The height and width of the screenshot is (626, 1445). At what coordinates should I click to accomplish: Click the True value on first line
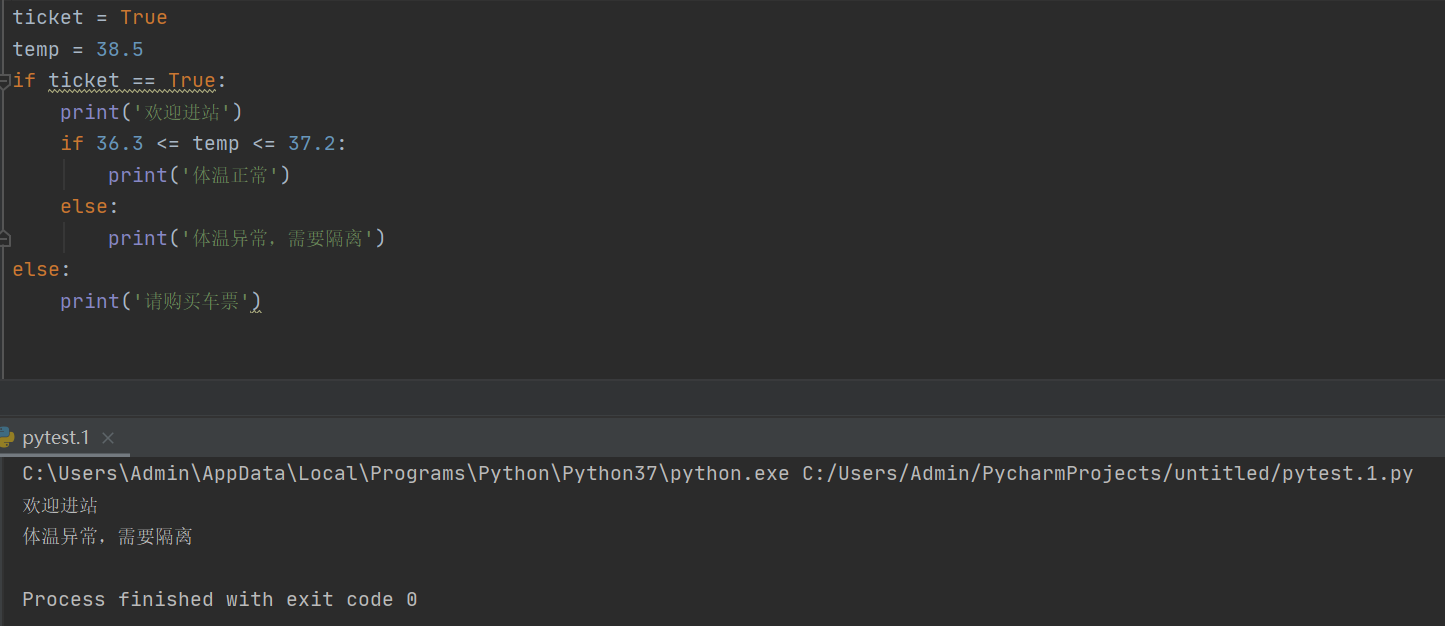[x=143, y=17]
